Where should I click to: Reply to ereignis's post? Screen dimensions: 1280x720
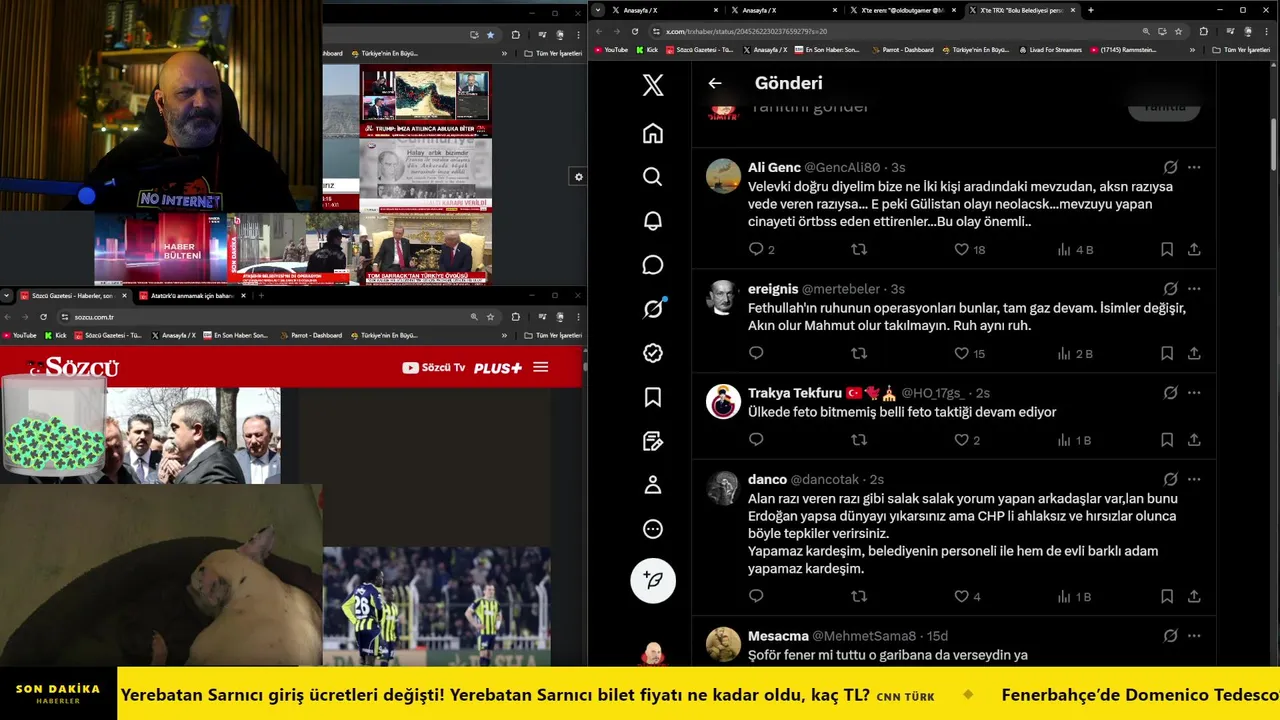[756, 353]
